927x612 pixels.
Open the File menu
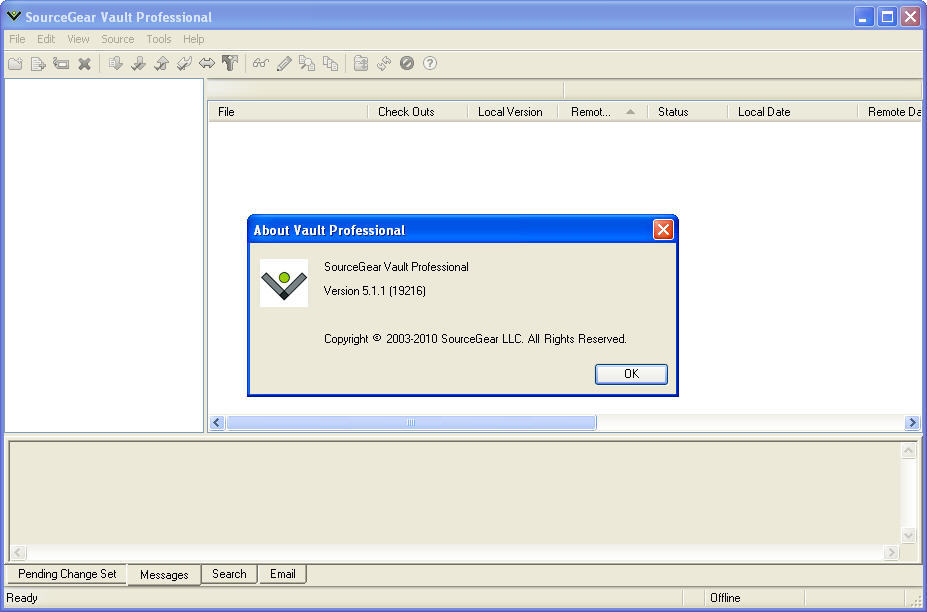(17, 39)
